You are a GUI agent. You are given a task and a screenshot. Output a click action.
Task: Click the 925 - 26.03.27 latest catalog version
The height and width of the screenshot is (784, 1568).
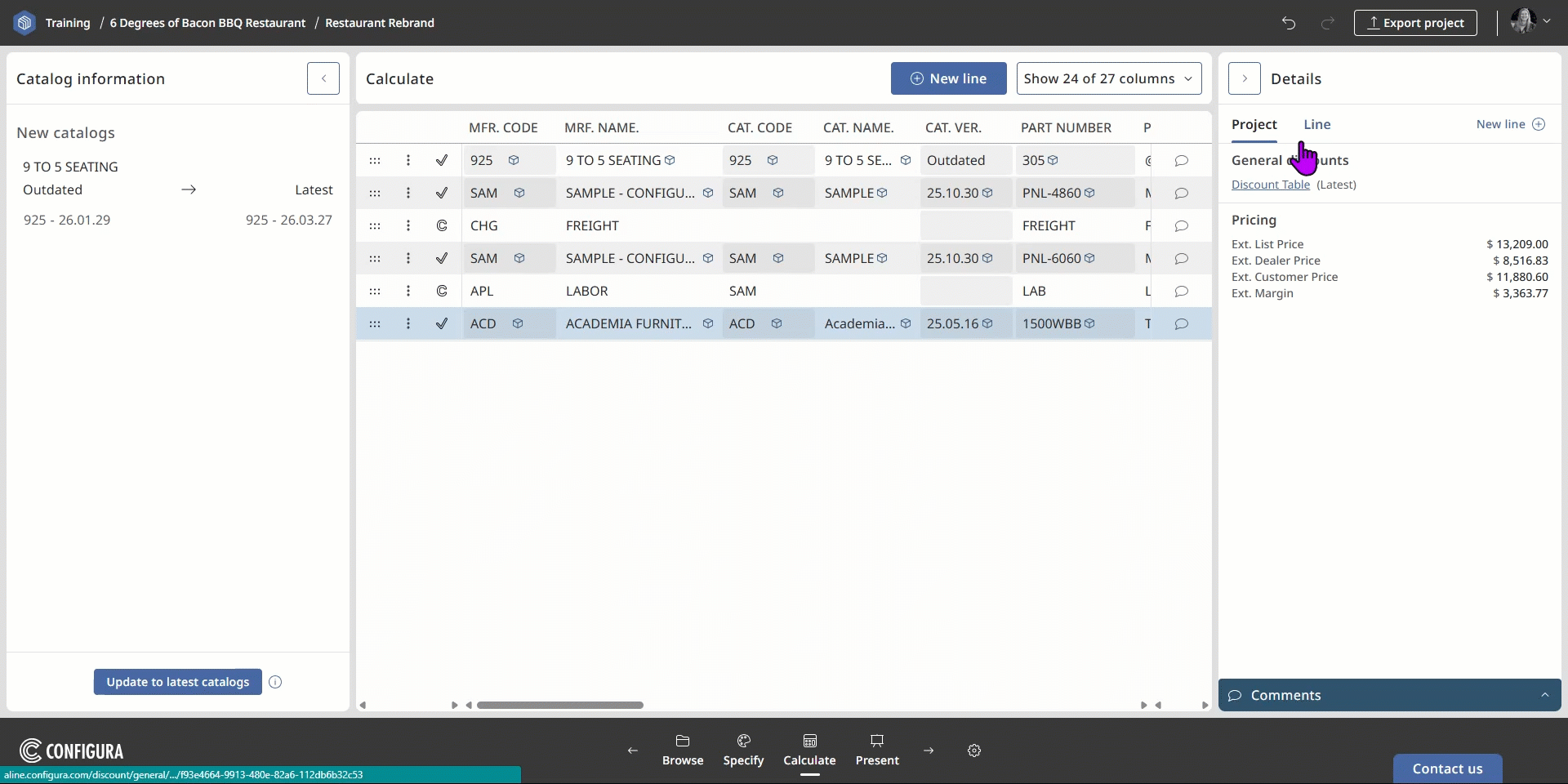coord(289,220)
